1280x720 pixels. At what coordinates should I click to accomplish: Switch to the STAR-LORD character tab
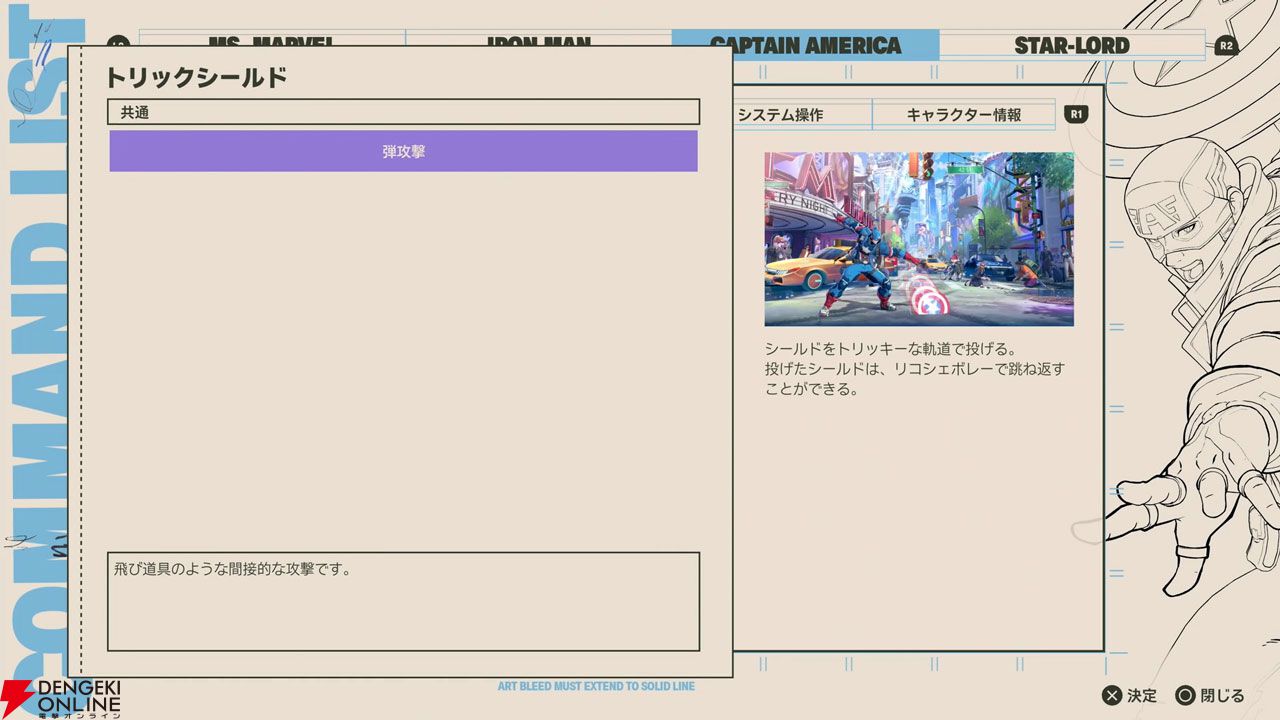pyautogui.click(x=1071, y=45)
